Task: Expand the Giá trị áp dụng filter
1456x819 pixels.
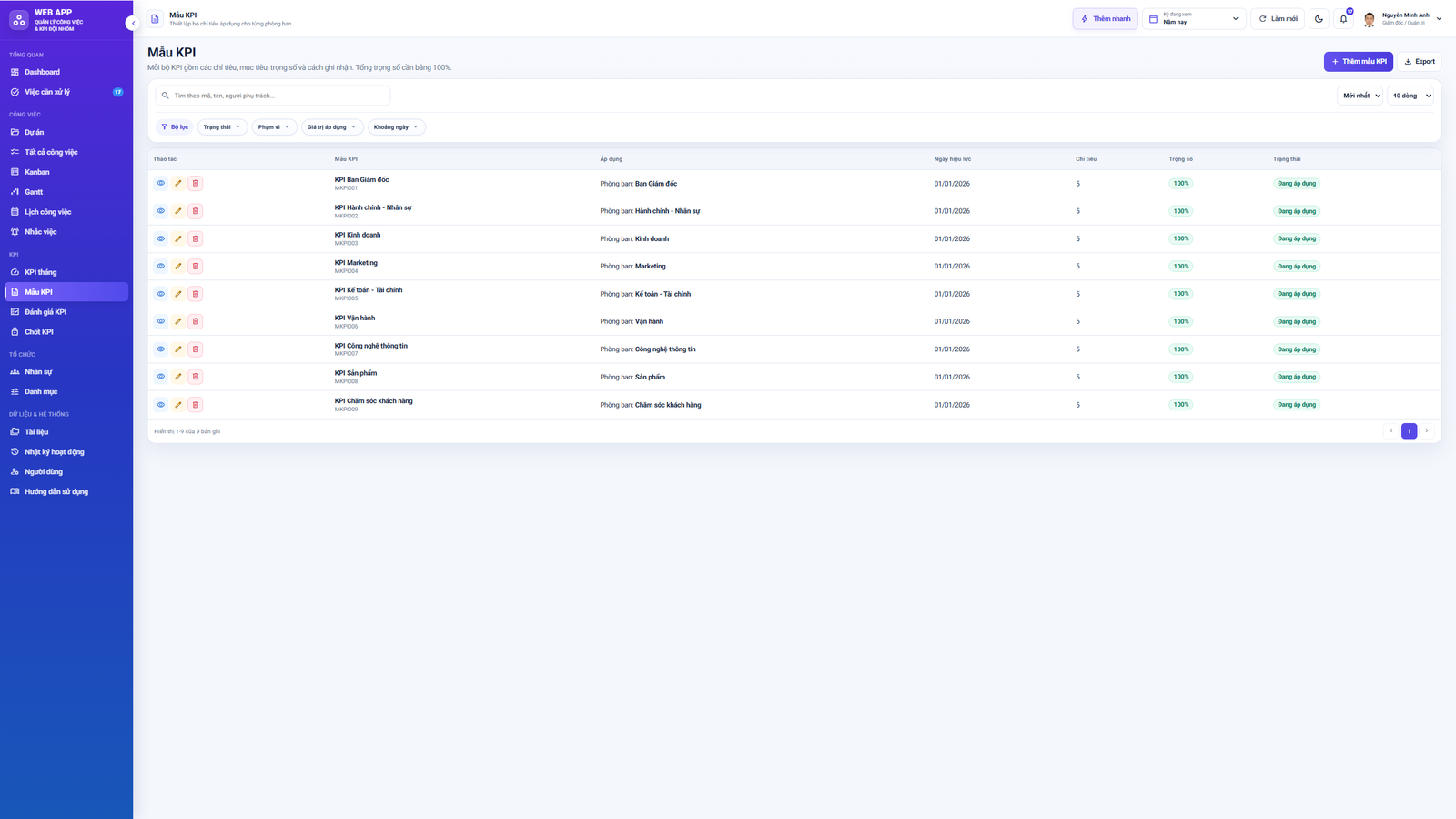Action: coord(332,127)
